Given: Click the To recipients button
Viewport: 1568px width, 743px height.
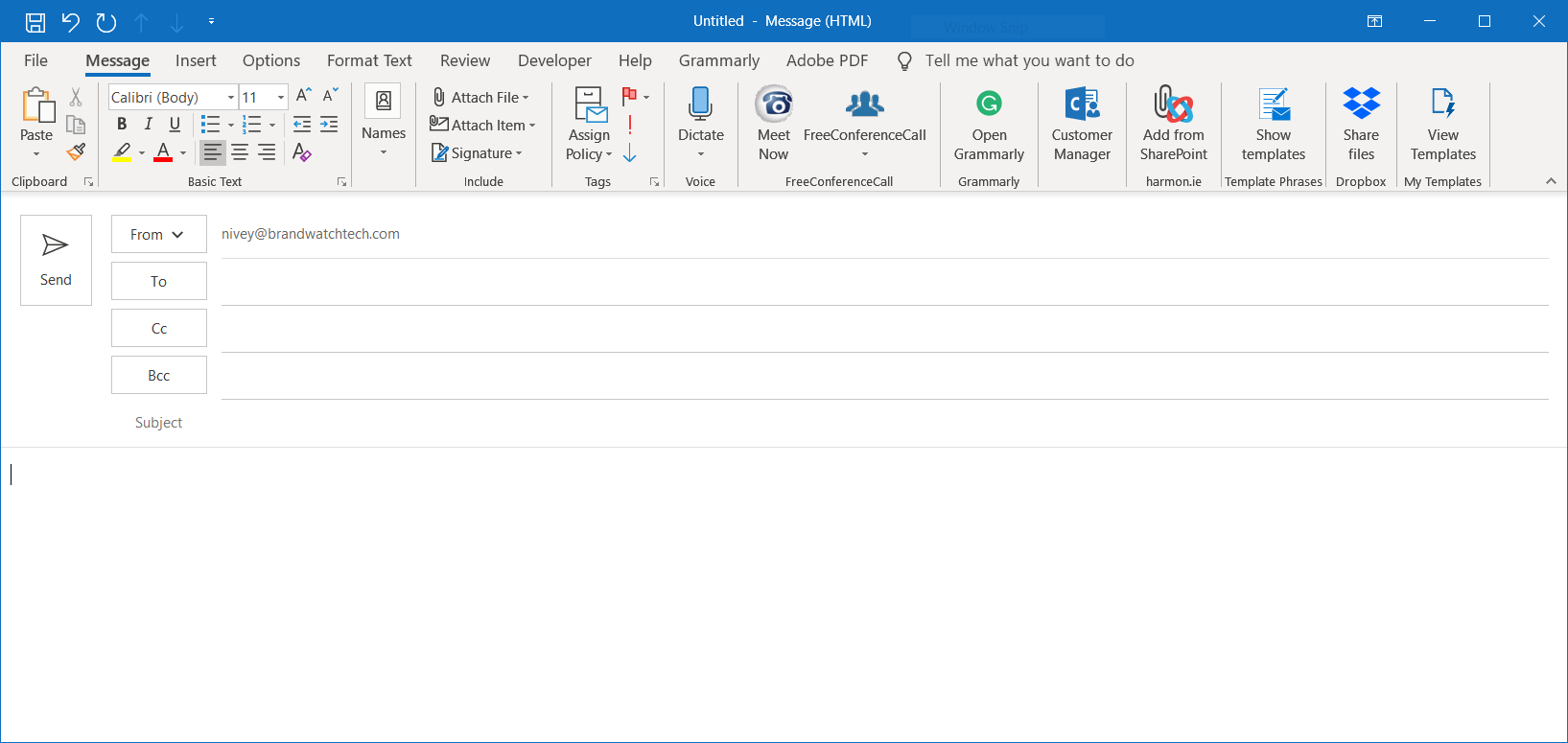Looking at the screenshot, I should point(159,281).
